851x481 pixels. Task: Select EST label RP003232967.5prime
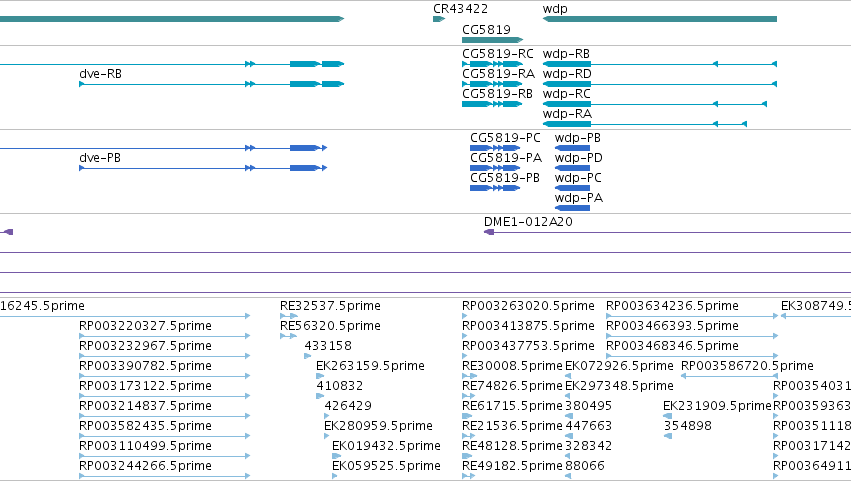[145, 346]
